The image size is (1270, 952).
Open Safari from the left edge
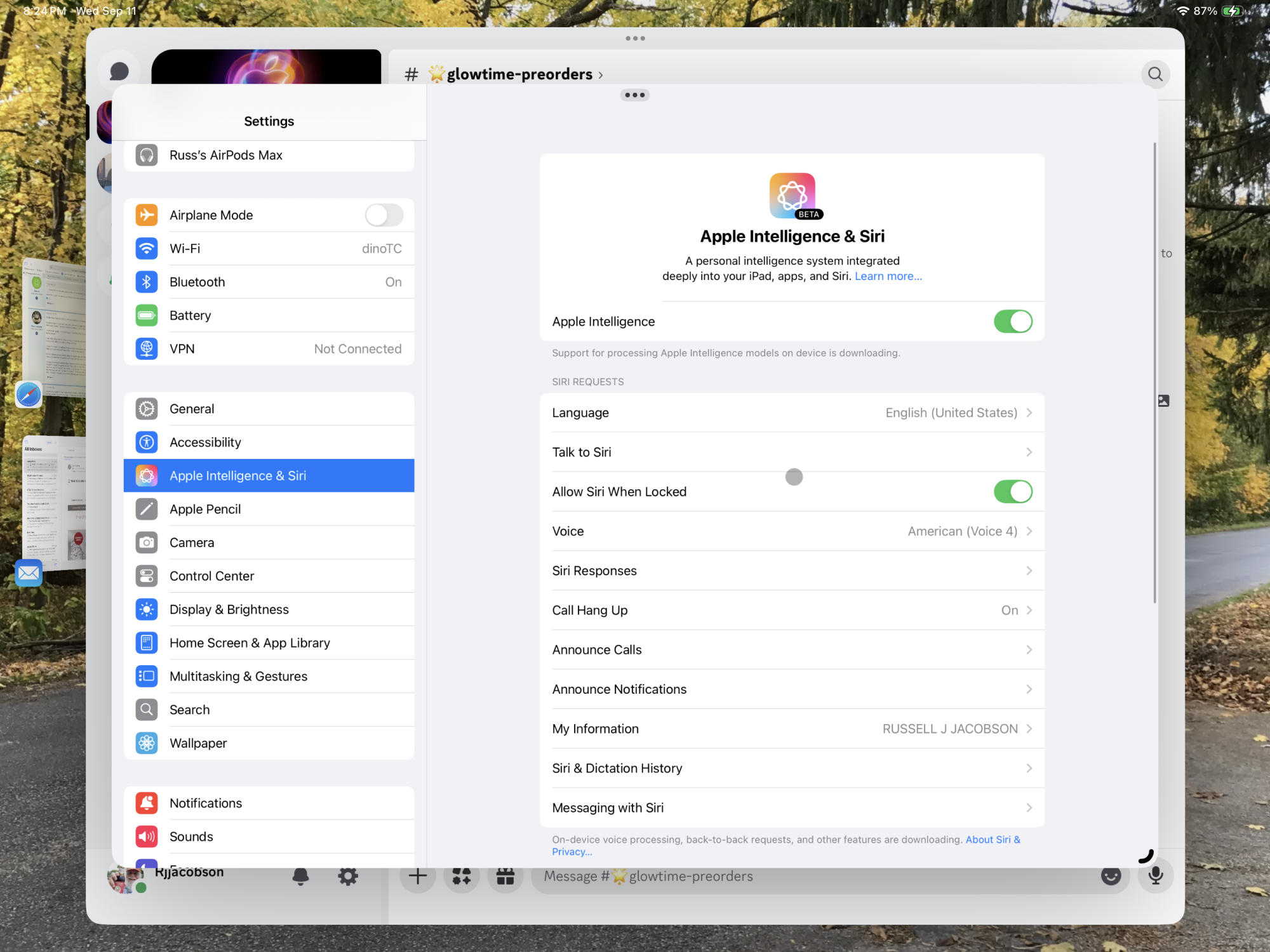coord(29,395)
